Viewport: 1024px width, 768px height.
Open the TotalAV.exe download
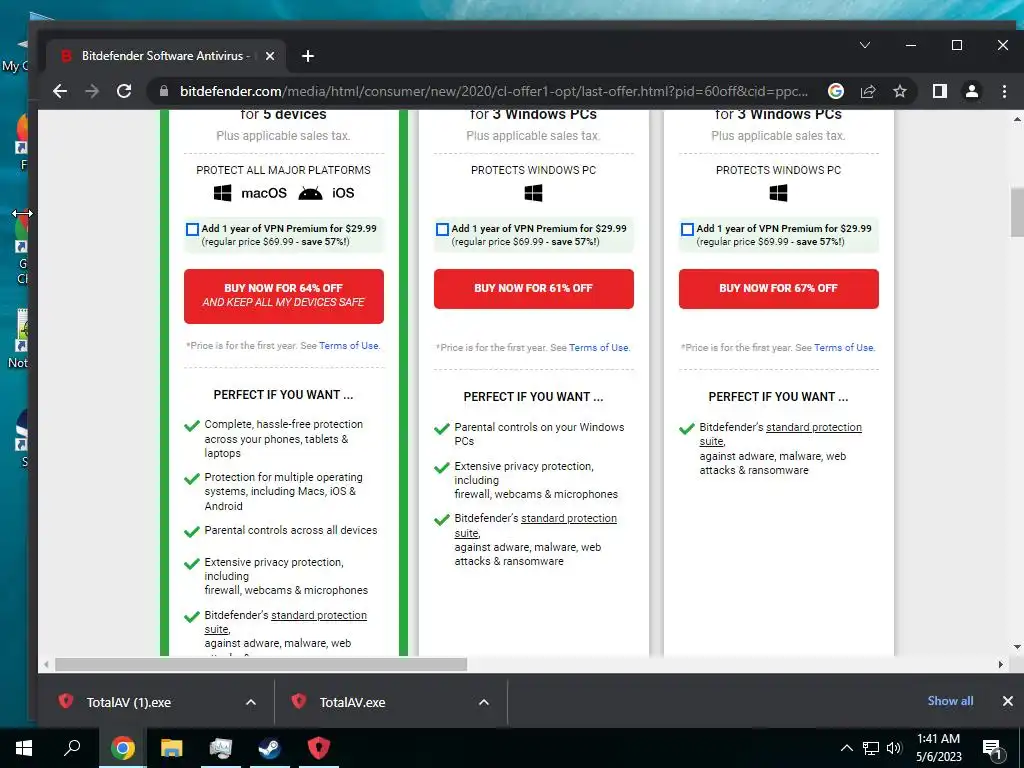point(353,703)
